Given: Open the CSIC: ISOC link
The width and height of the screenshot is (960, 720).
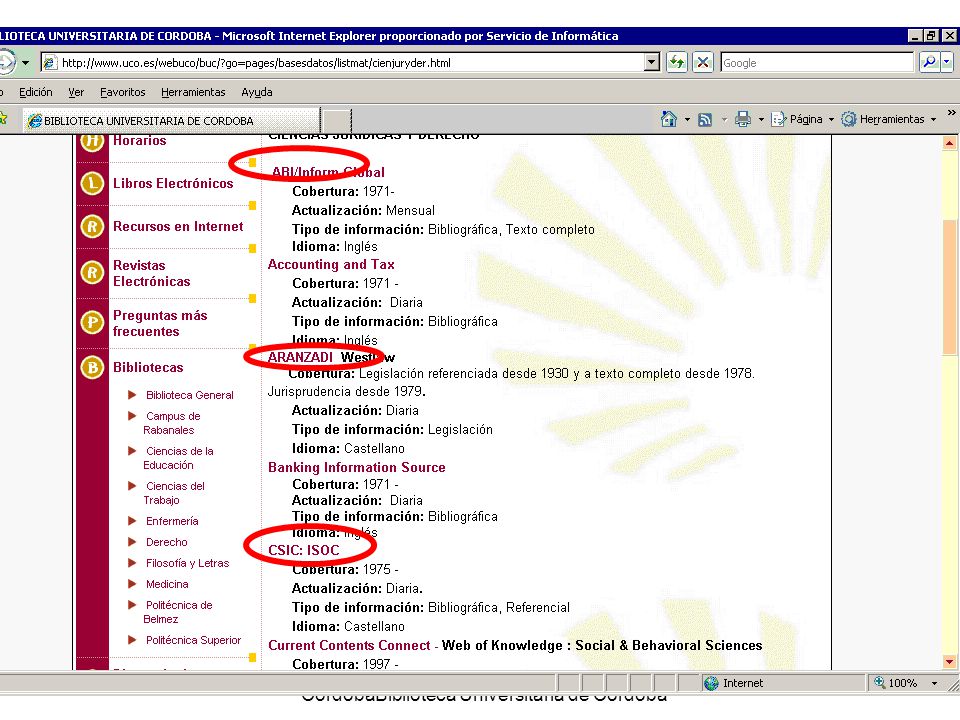Looking at the screenshot, I should point(304,550).
